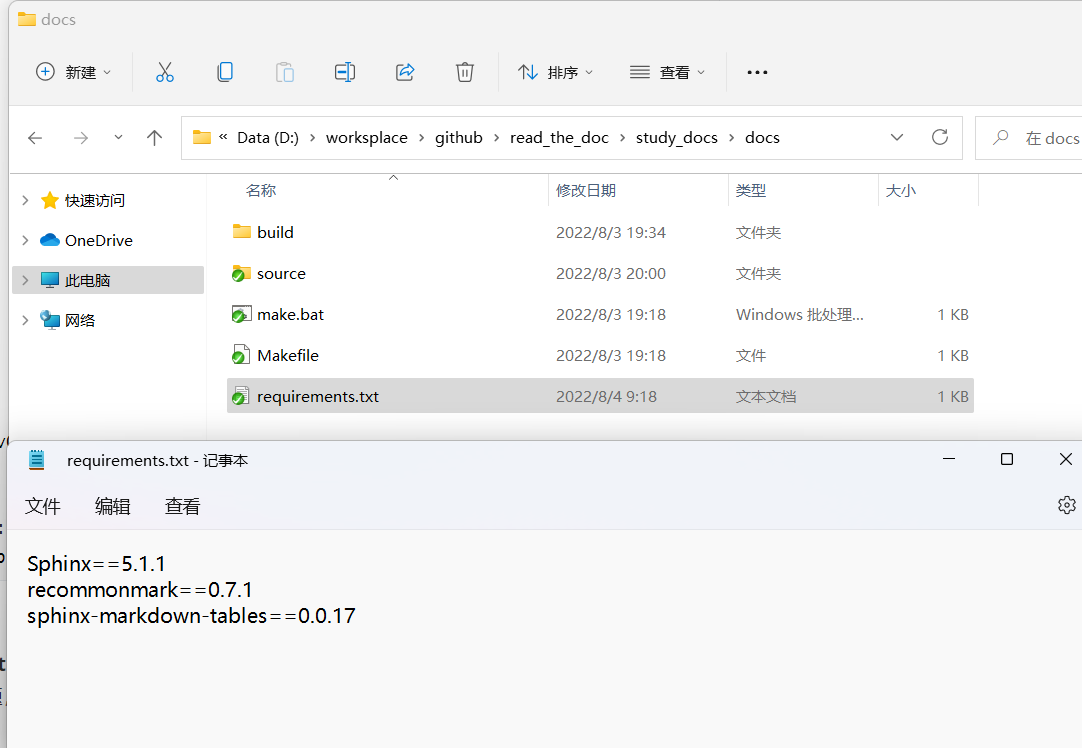The width and height of the screenshot is (1082, 748).
Task: Click the Copy icon in toolbar
Action: pos(225,72)
